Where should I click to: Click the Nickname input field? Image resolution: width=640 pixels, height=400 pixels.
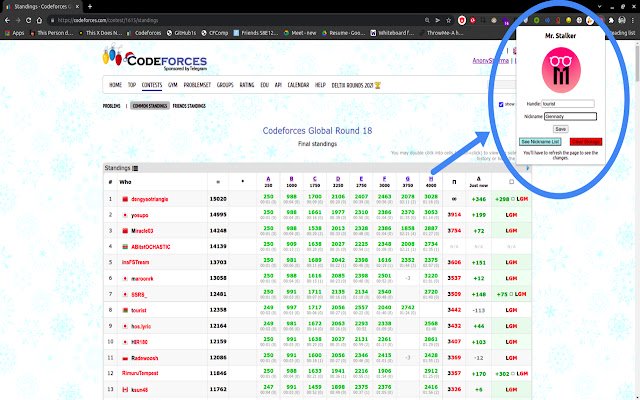click(x=570, y=116)
